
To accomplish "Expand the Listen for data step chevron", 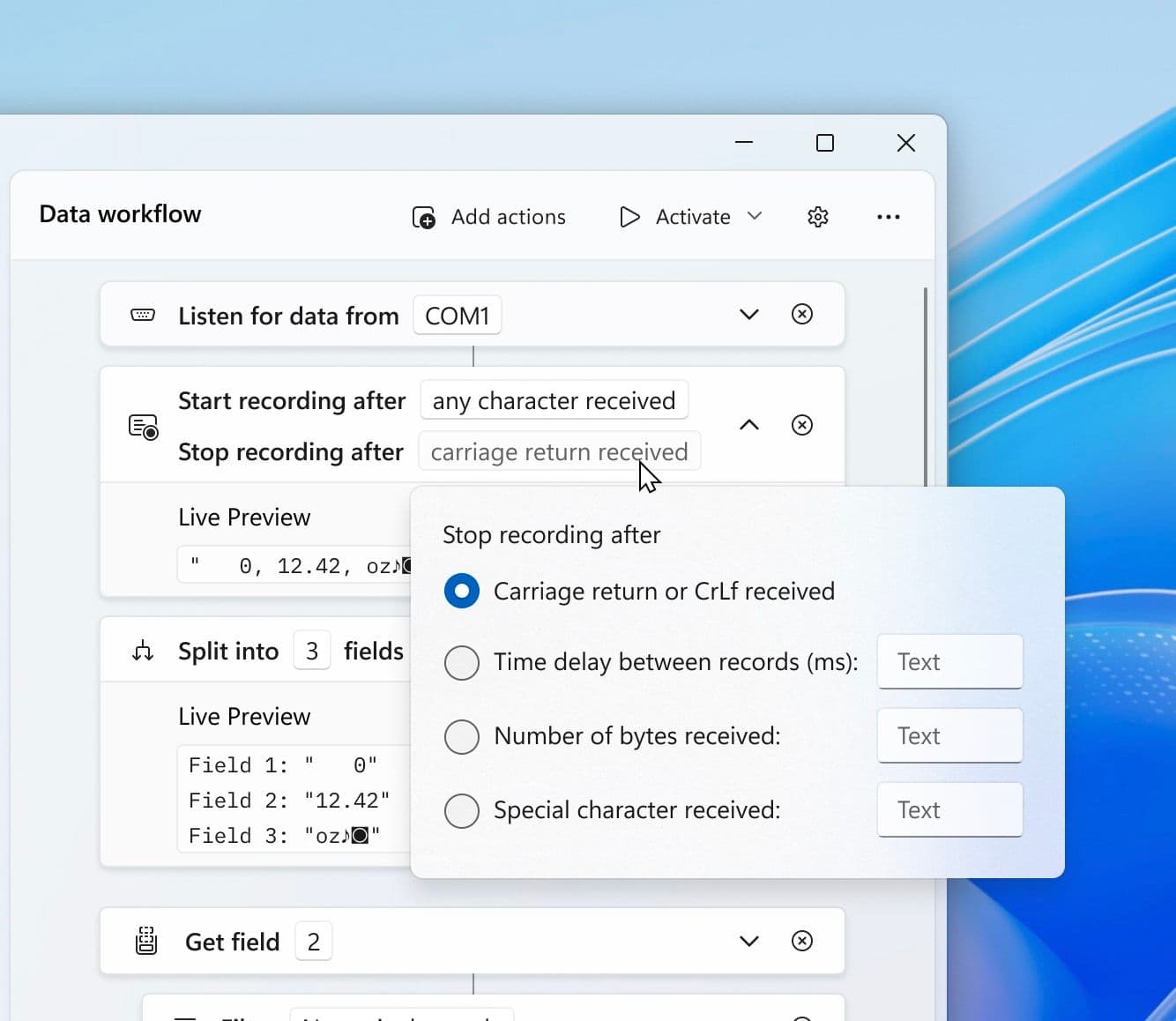I will coord(748,314).
